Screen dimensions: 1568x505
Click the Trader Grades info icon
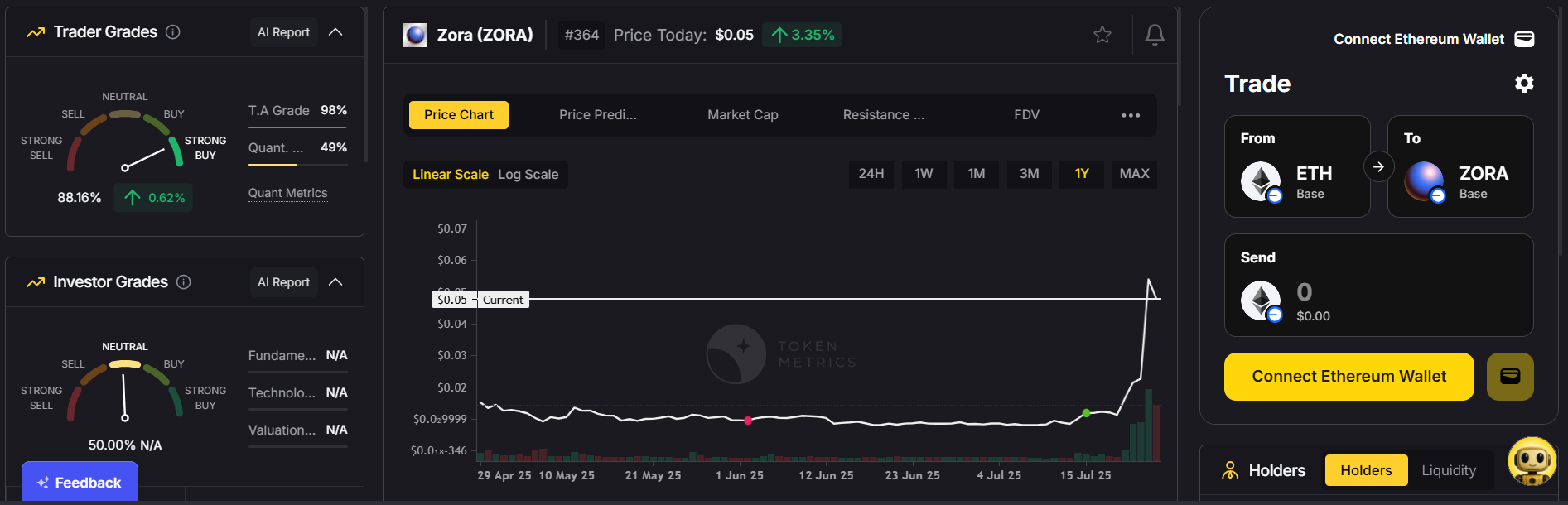click(x=173, y=32)
